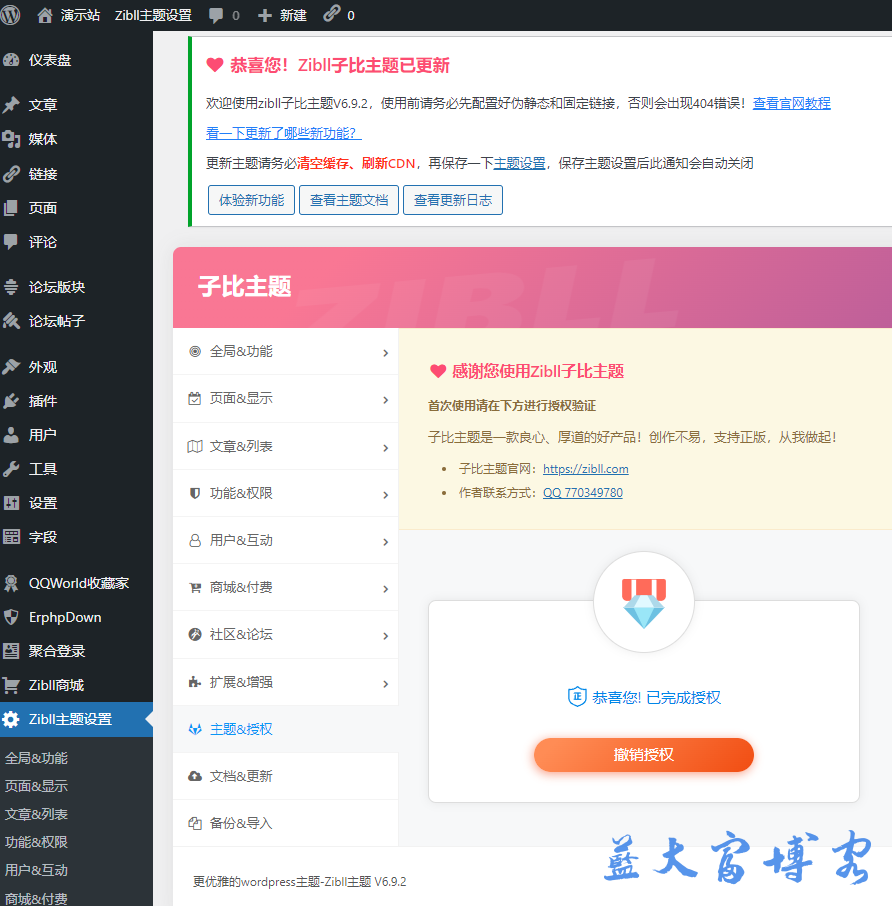Click the 扩展&增强 puzzle icon in panel
Image resolution: width=892 pixels, height=906 pixels.
(x=195, y=682)
